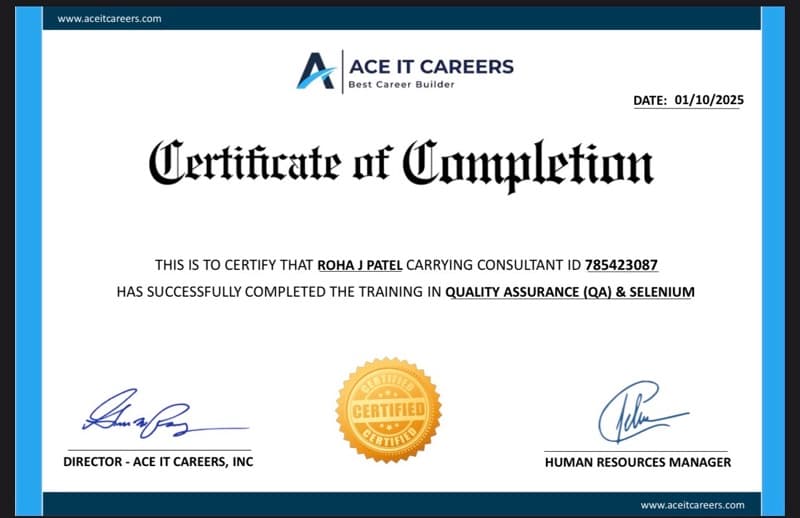The image size is (800, 518).
Task: Select consultant ID 785423087
Action: (621, 265)
